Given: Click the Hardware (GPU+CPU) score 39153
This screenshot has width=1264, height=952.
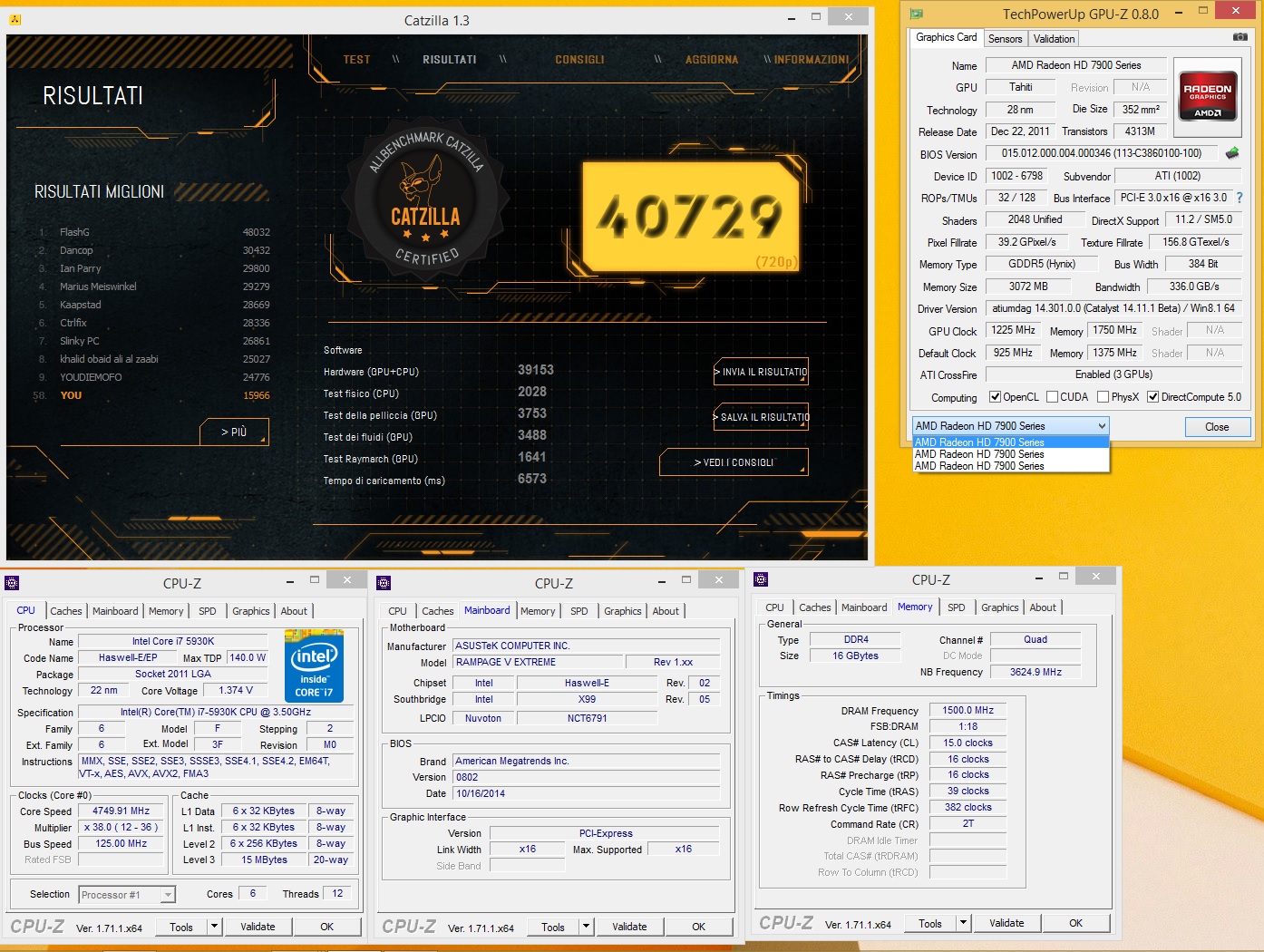Looking at the screenshot, I should coord(536,370).
